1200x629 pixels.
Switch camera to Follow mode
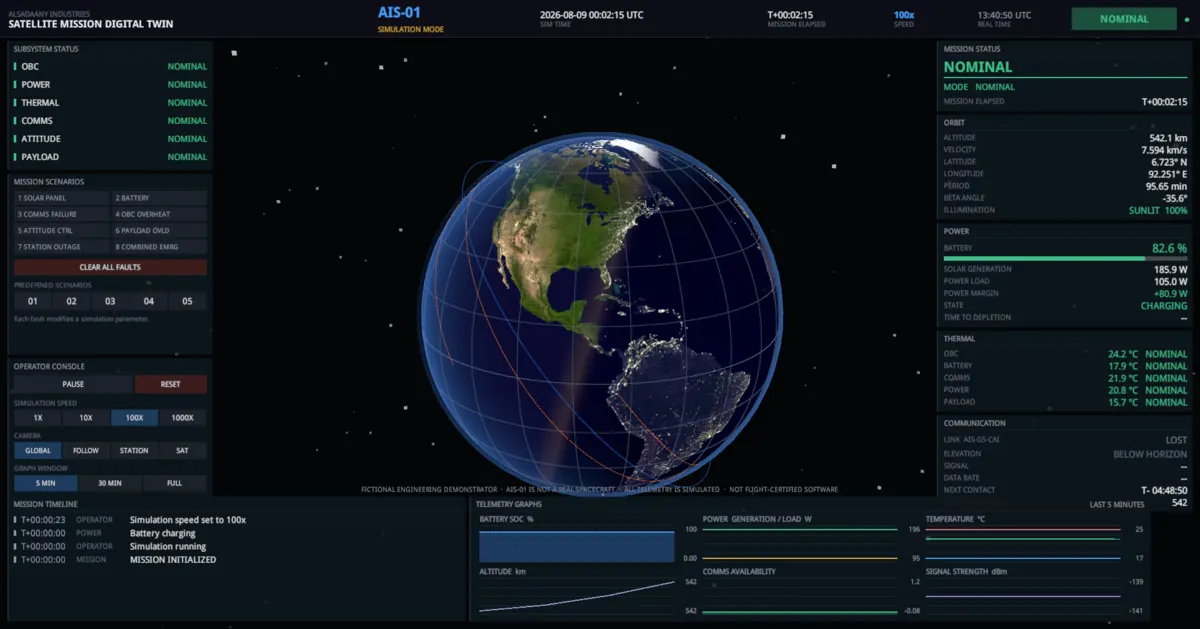point(86,450)
